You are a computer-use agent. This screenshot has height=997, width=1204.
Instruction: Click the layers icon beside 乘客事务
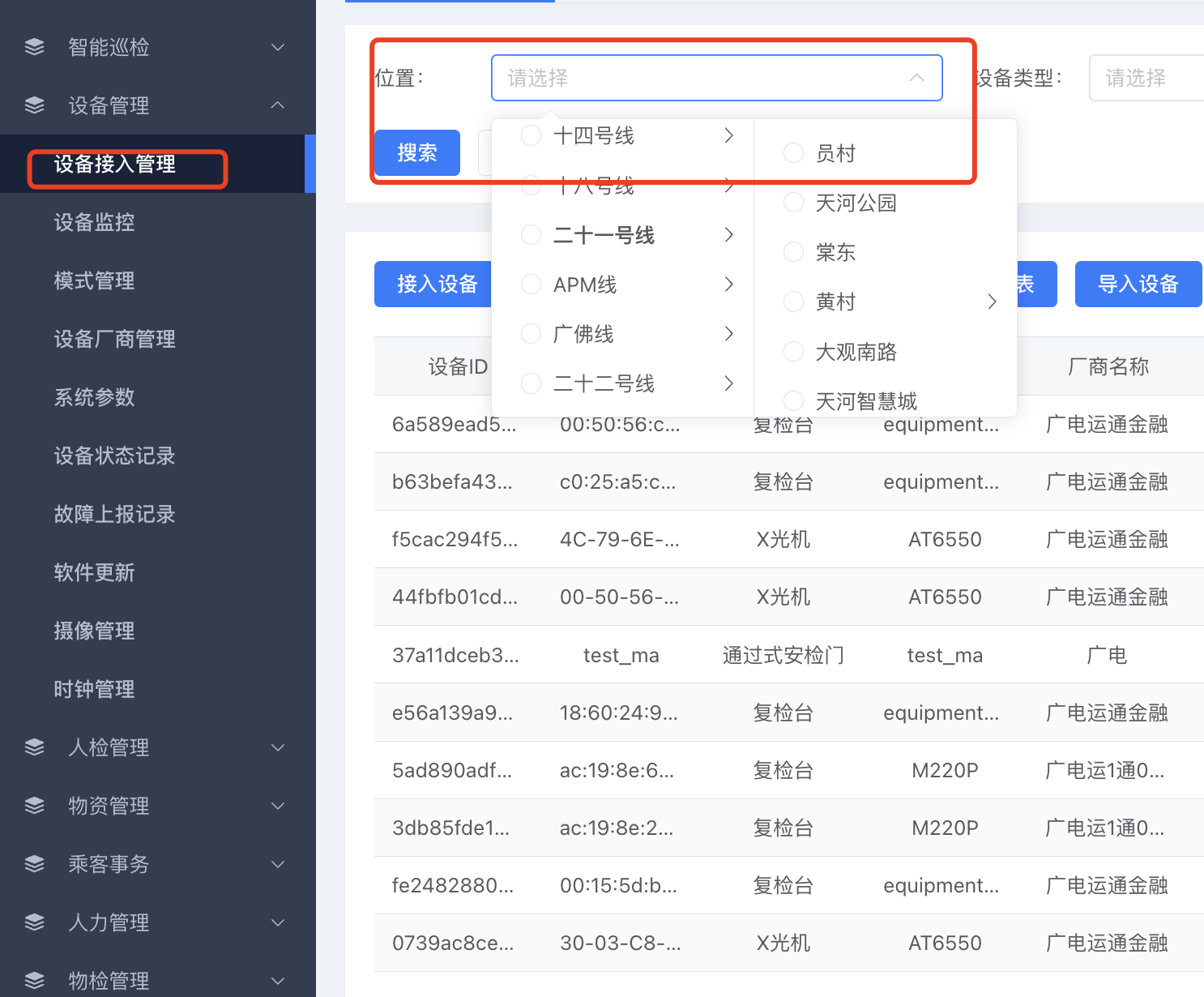coord(35,864)
